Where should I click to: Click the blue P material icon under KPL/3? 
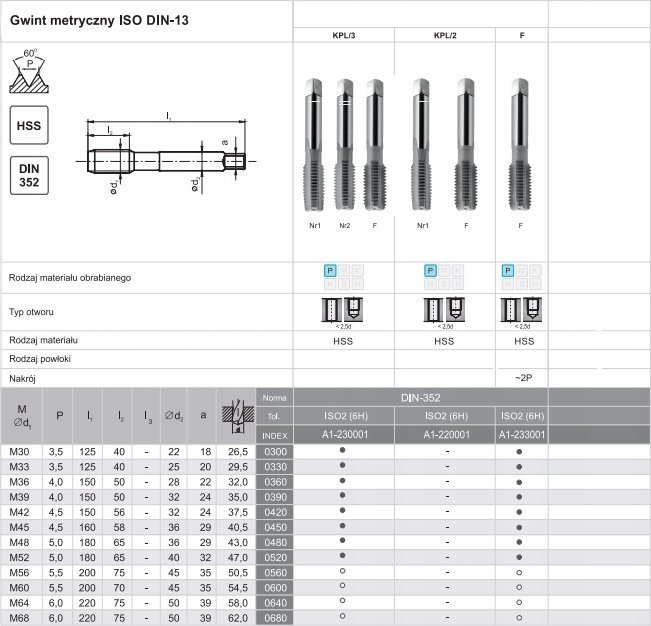[x=330, y=271]
